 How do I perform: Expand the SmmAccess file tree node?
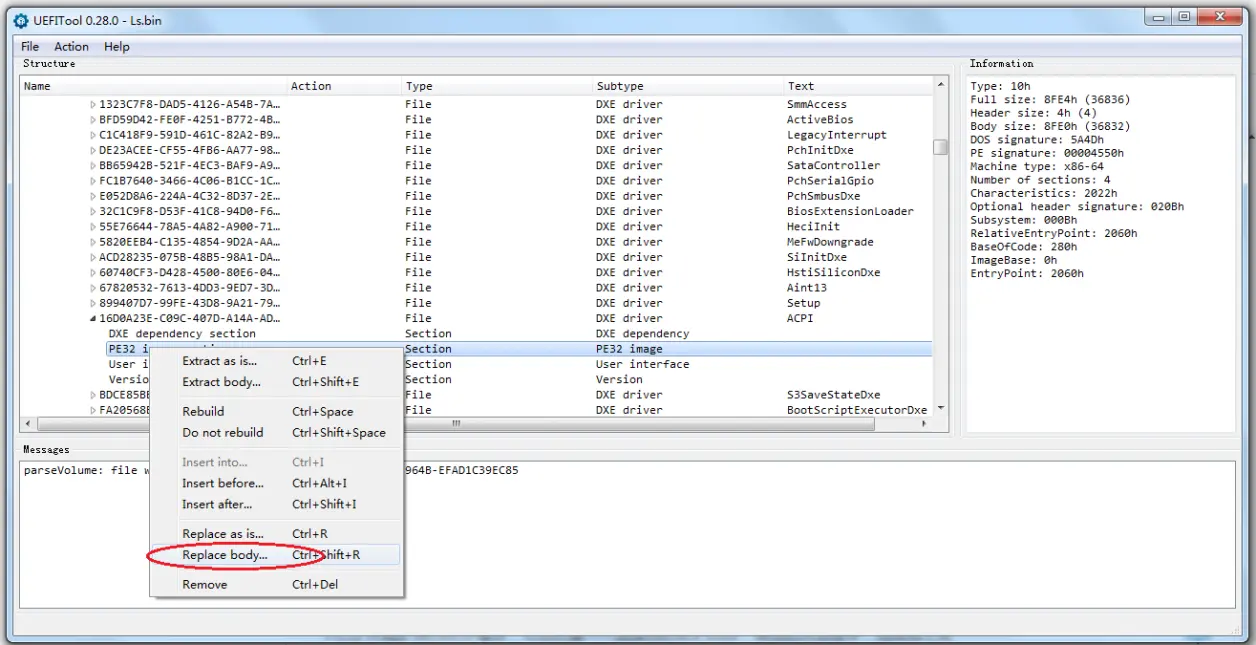tap(93, 105)
